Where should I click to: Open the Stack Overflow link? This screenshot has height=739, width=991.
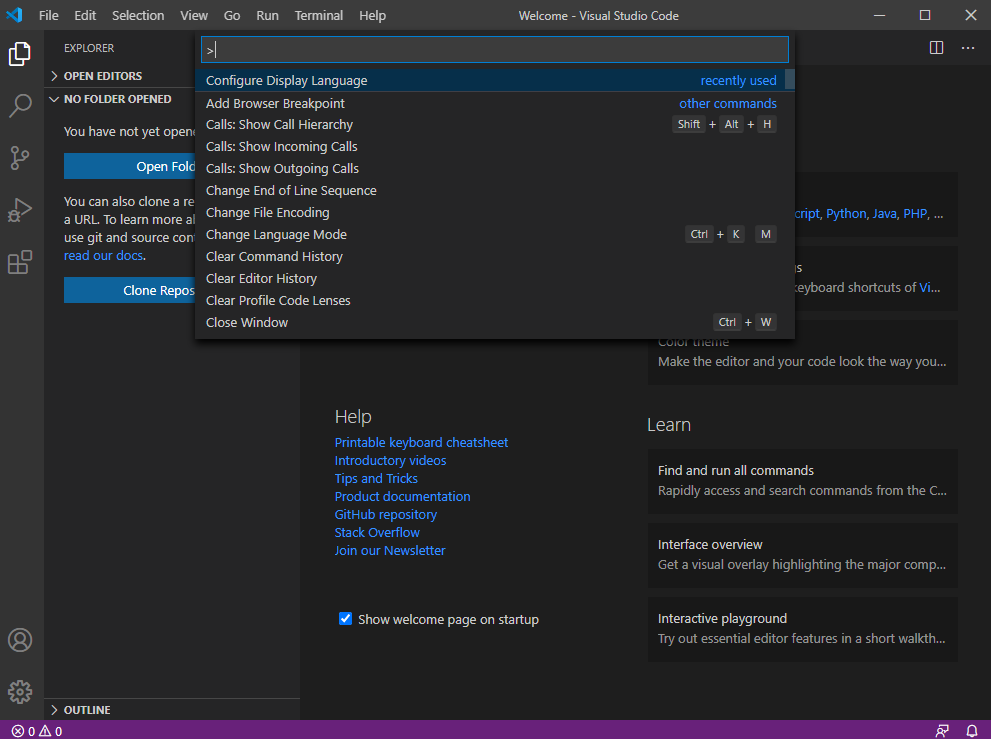(377, 532)
